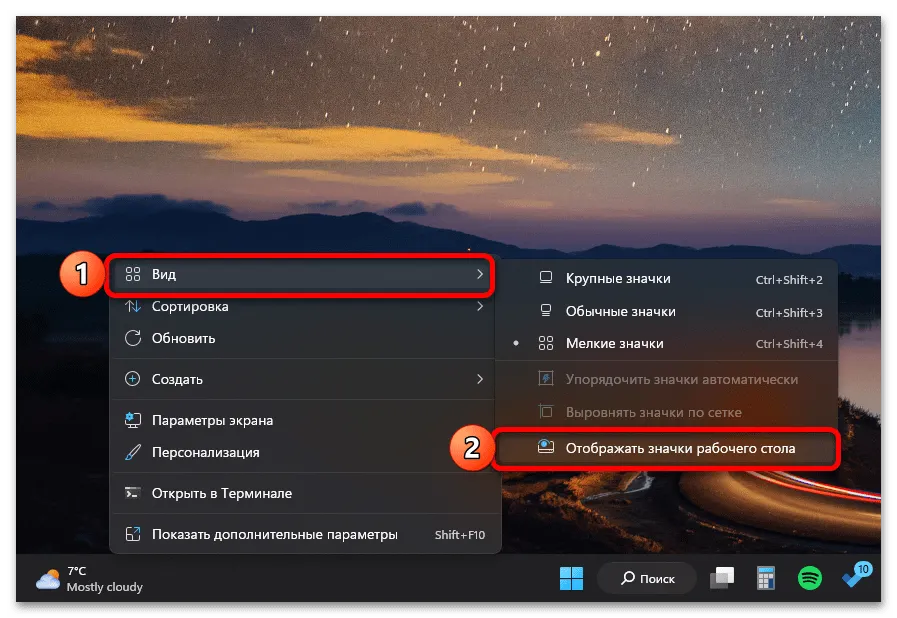Launch Calculator from taskbar
This screenshot has height=618, width=897.
point(765,578)
